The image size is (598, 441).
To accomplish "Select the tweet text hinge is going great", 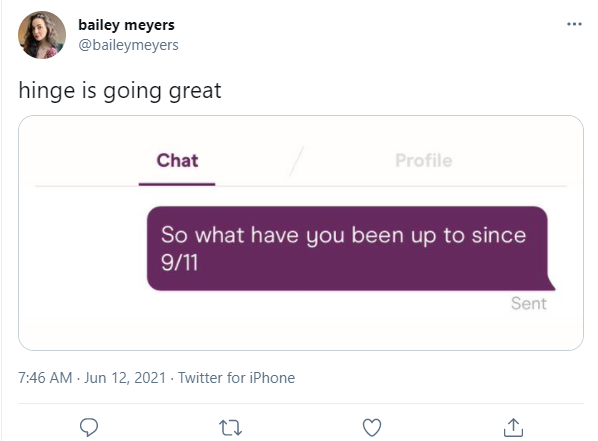I will tap(120, 91).
